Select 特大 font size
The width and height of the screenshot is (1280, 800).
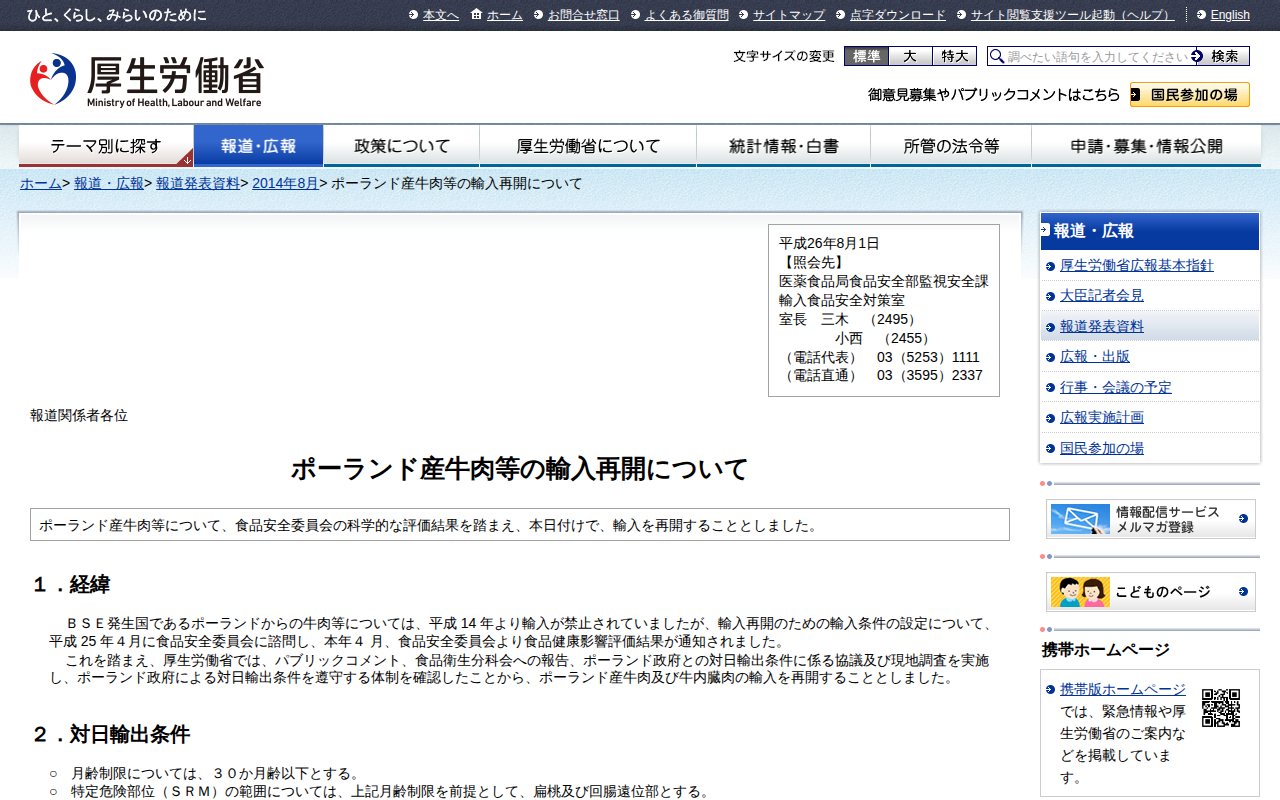click(954, 56)
